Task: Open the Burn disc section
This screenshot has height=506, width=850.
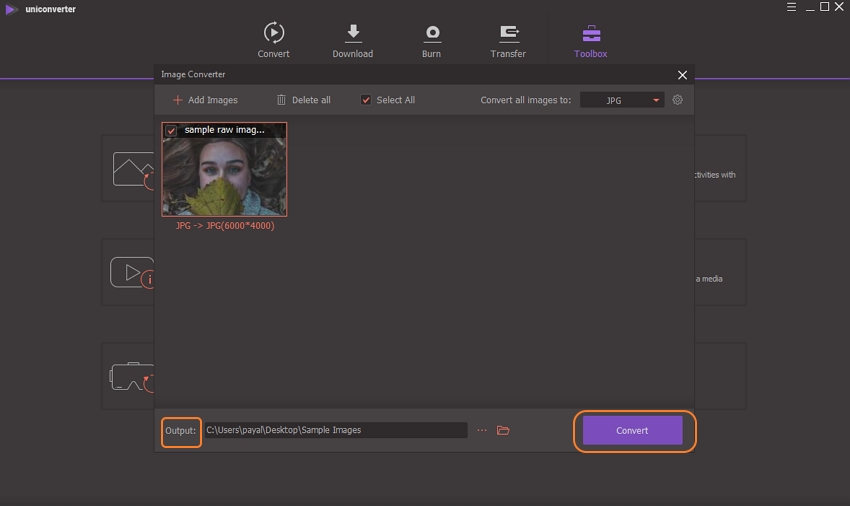Action: tap(431, 40)
